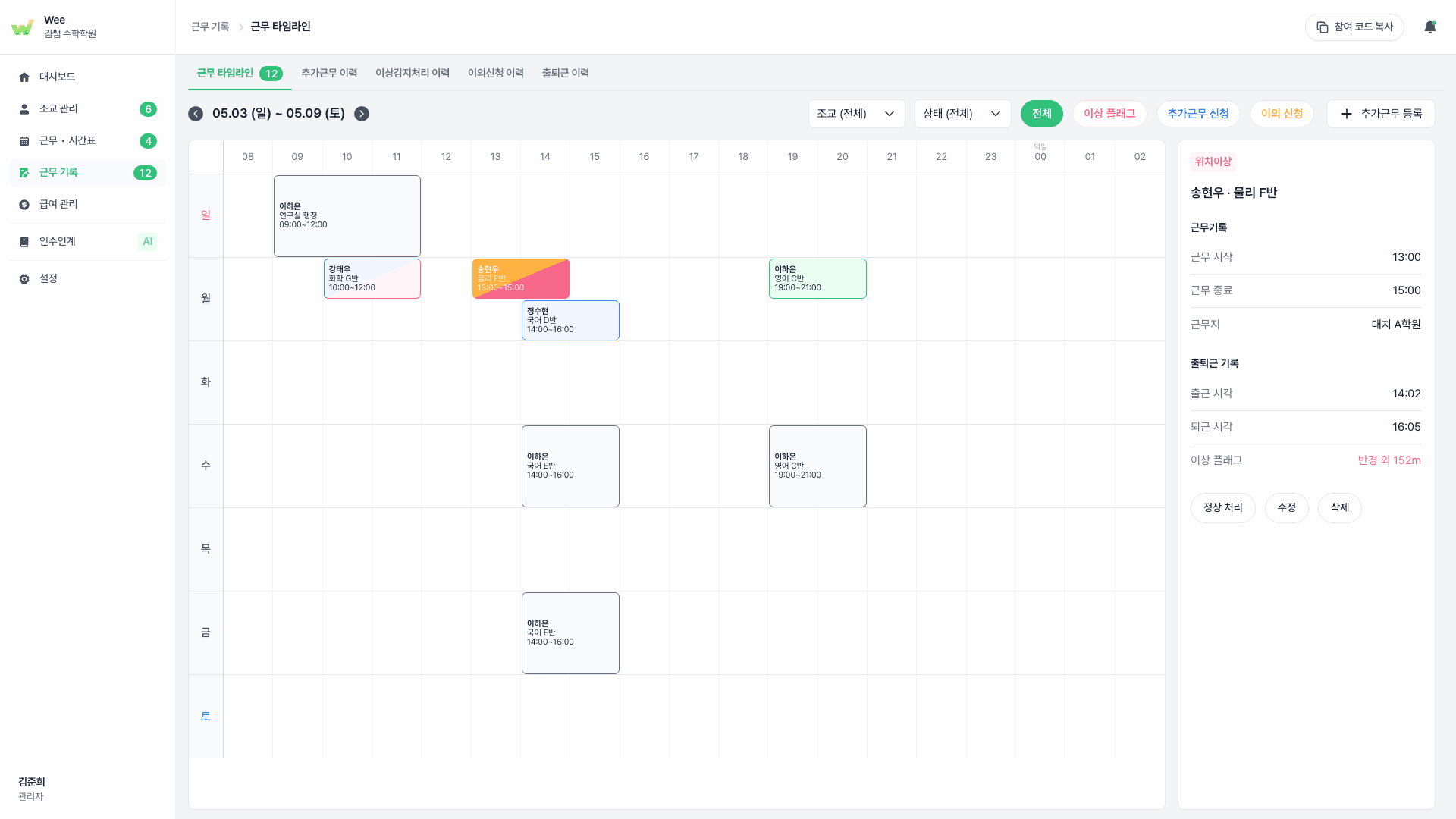Click the coin icon beside 급여 관리
This screenshot has height=819, width=1456.
pos(24,205)
